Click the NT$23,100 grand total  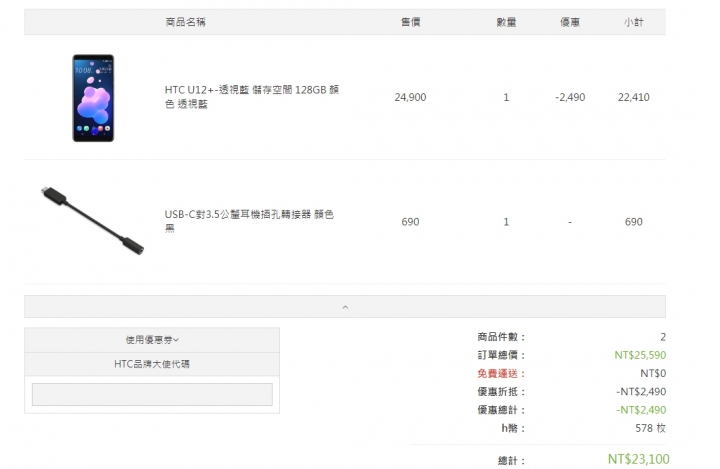[x=639, y=459]
